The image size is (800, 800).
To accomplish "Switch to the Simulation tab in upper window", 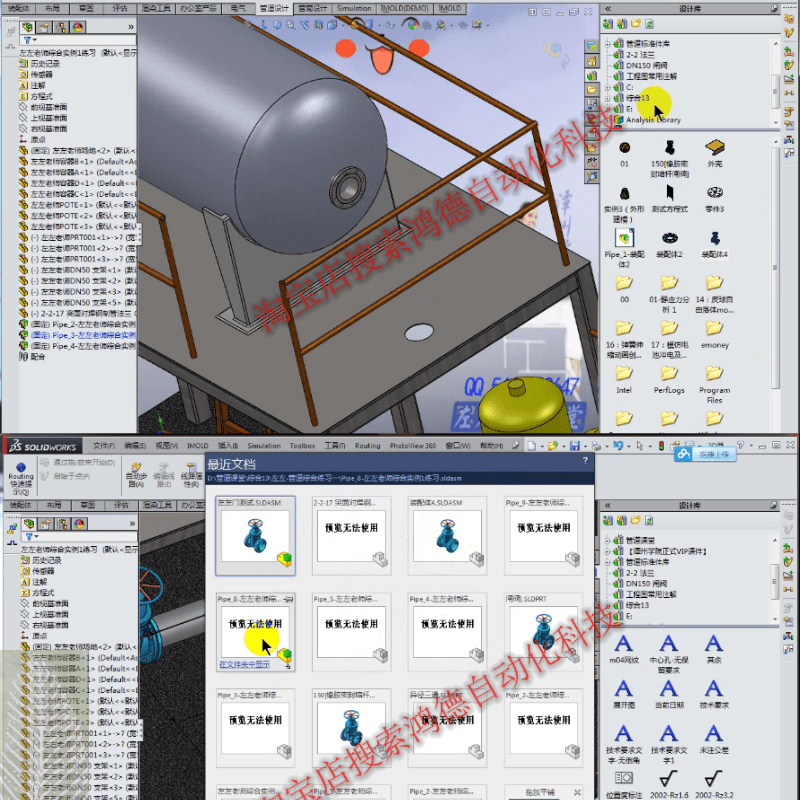I will (354, 8).
